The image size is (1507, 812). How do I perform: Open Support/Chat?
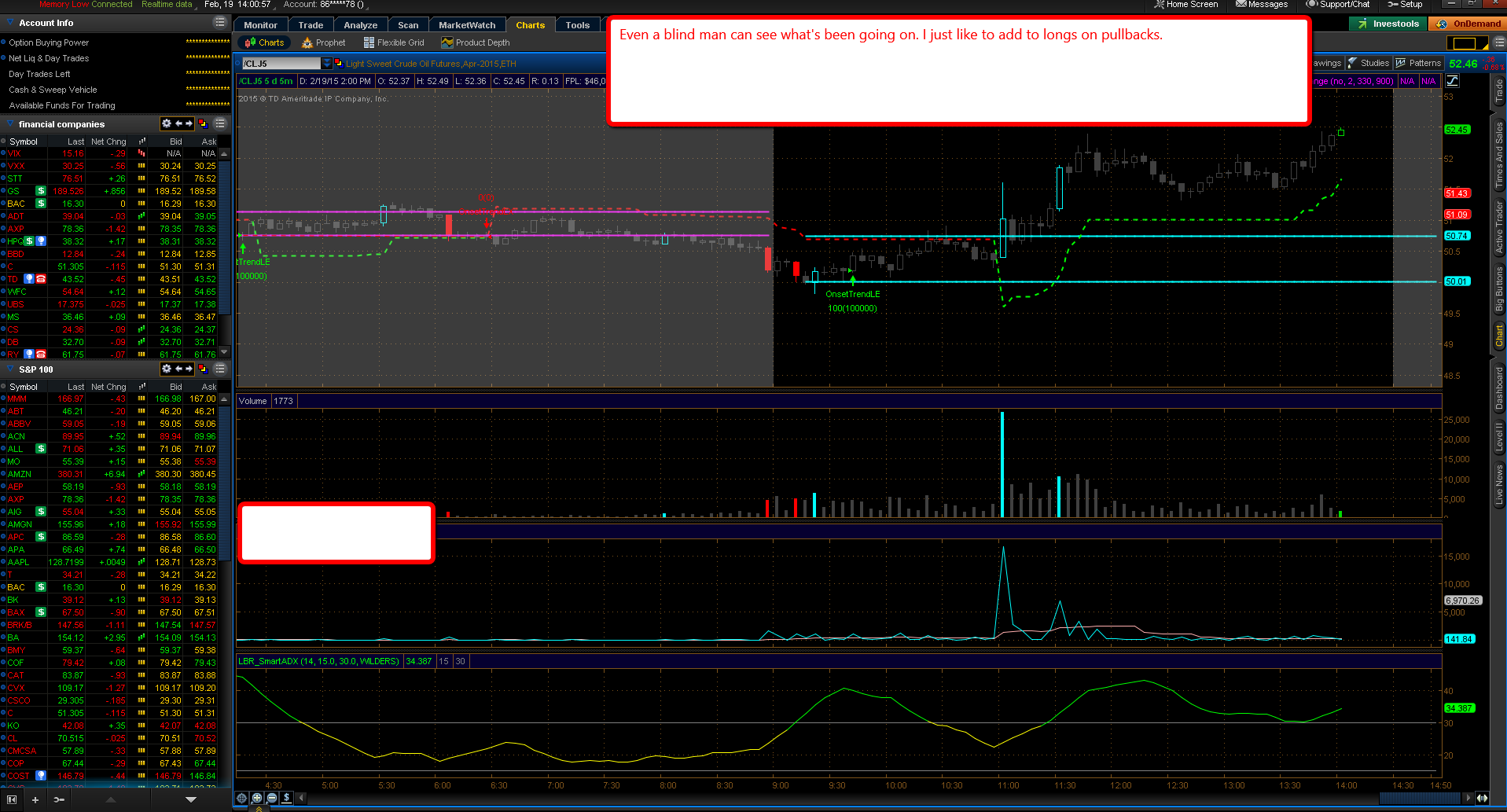(1338, 5)
